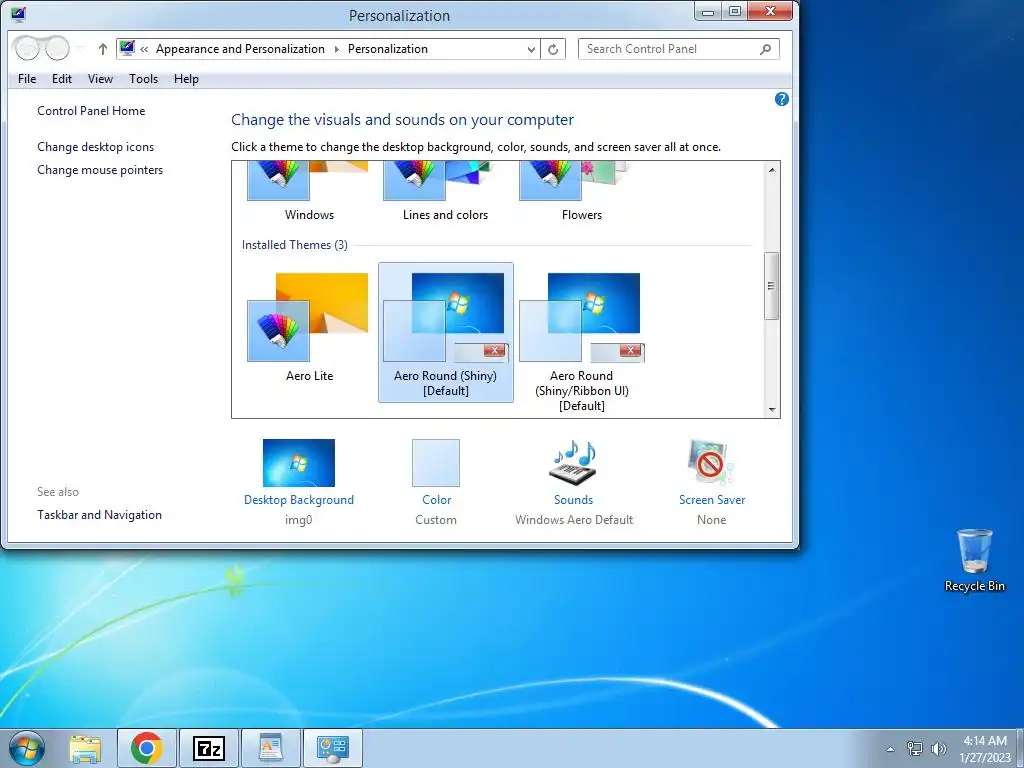Viewport: 1024px width, 768px height.
Task: Go to Control Panel Home
Action: coord(91,111)
